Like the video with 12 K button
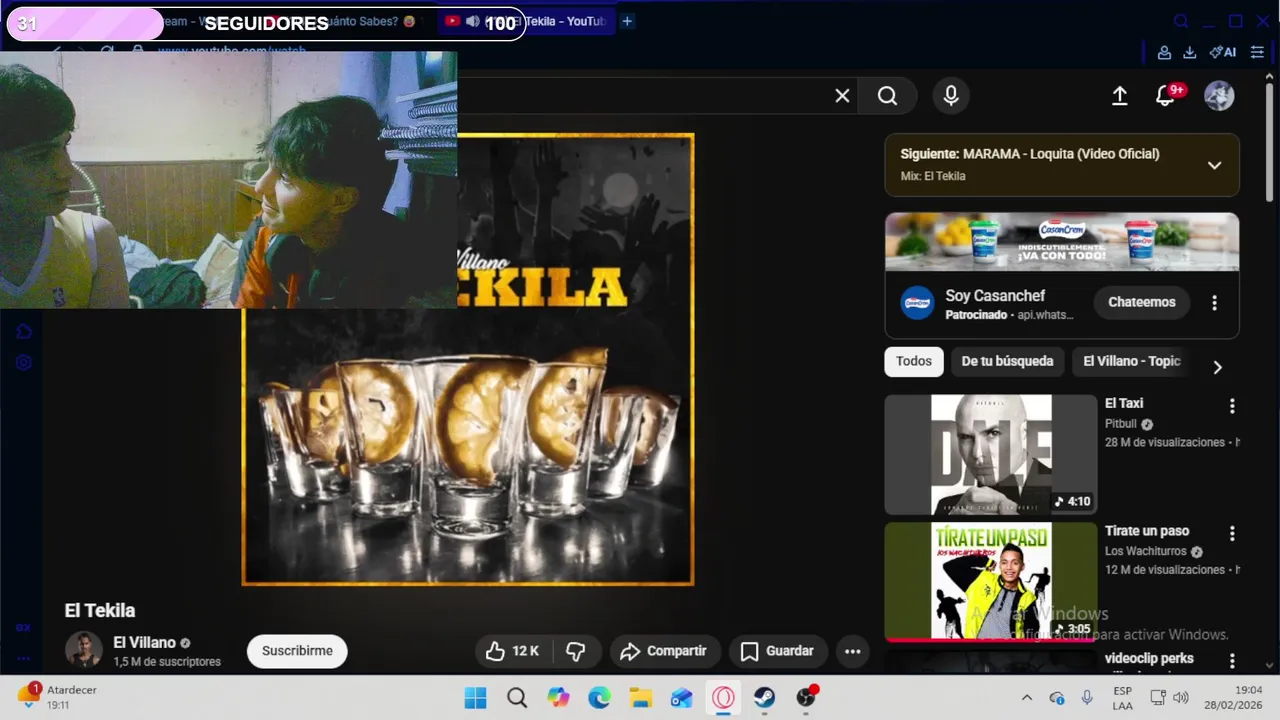This screenshot has height=720, width=1280. [x=513, y=651]
